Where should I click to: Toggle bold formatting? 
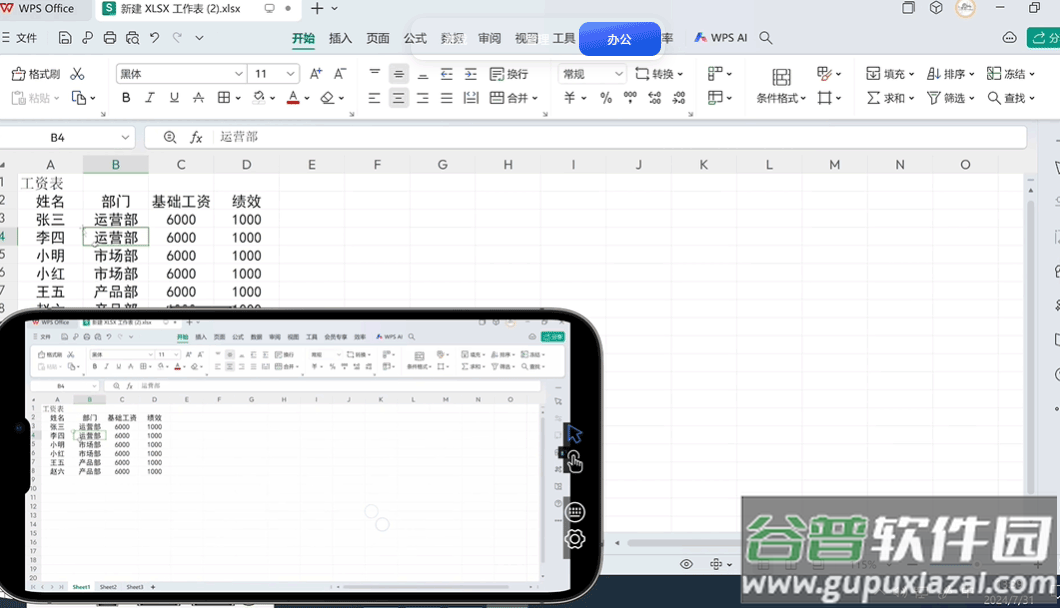click(125, 98)
